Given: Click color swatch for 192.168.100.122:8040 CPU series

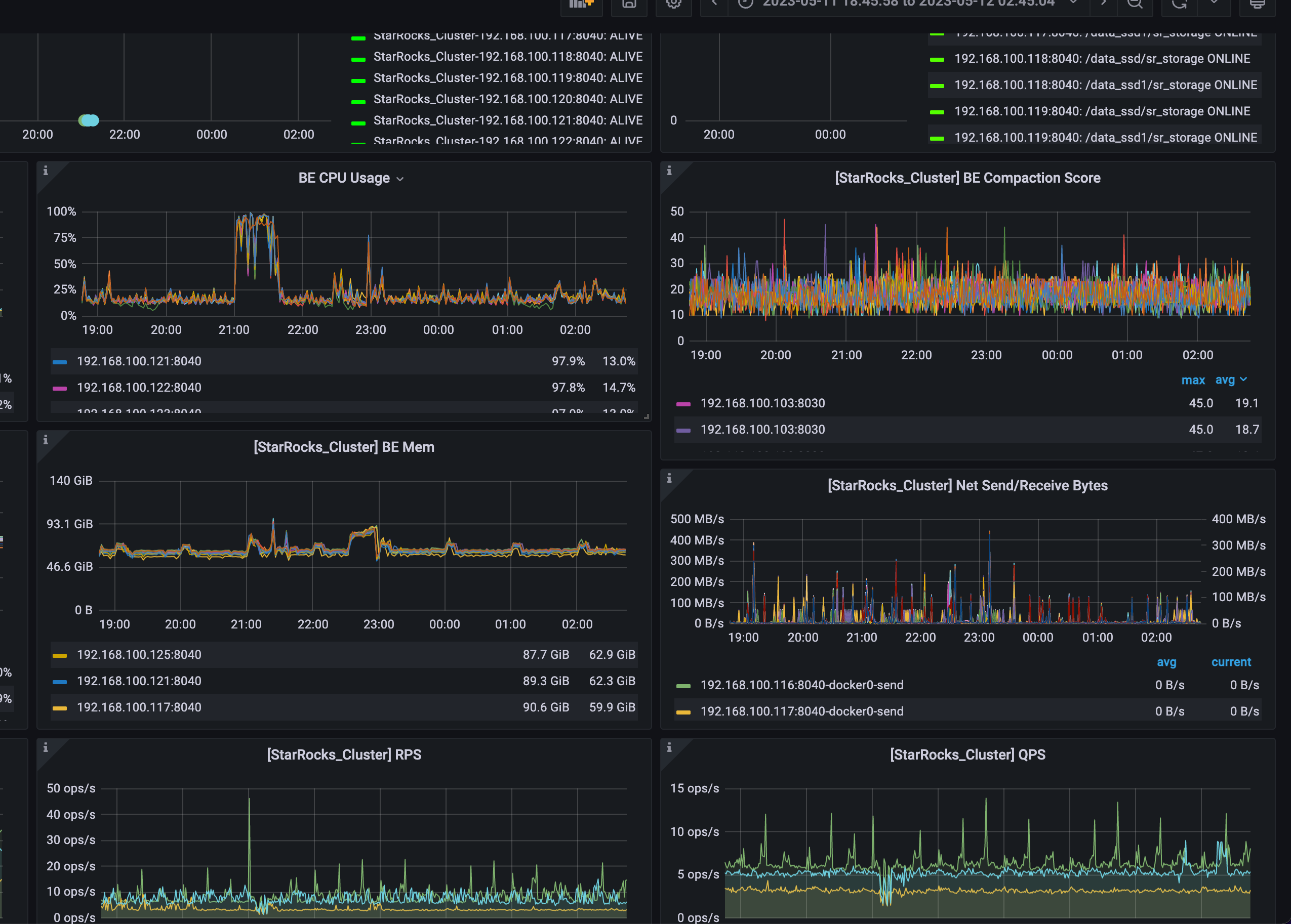Looking at the screenshot, I should coord(60,388).
